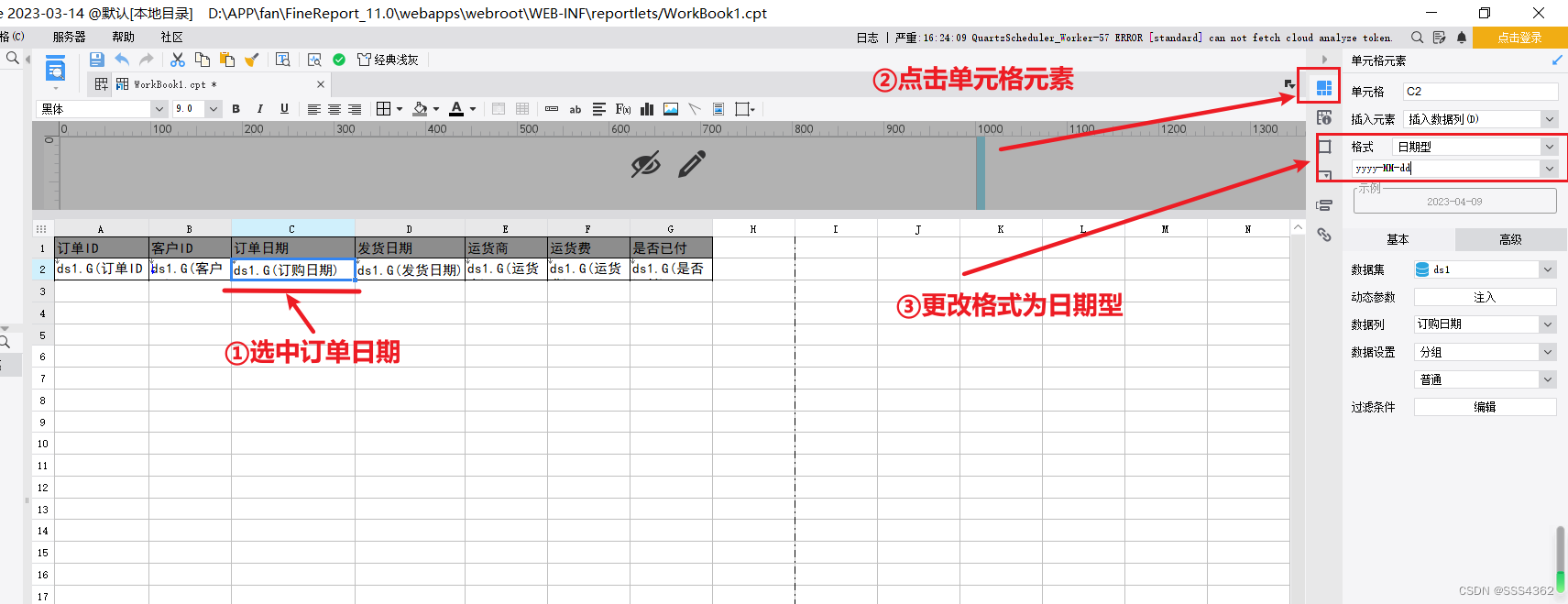This screenshot has width=1568, height=604.
Task: Insert rich text with the ab icon
Action: pos(576,109)
